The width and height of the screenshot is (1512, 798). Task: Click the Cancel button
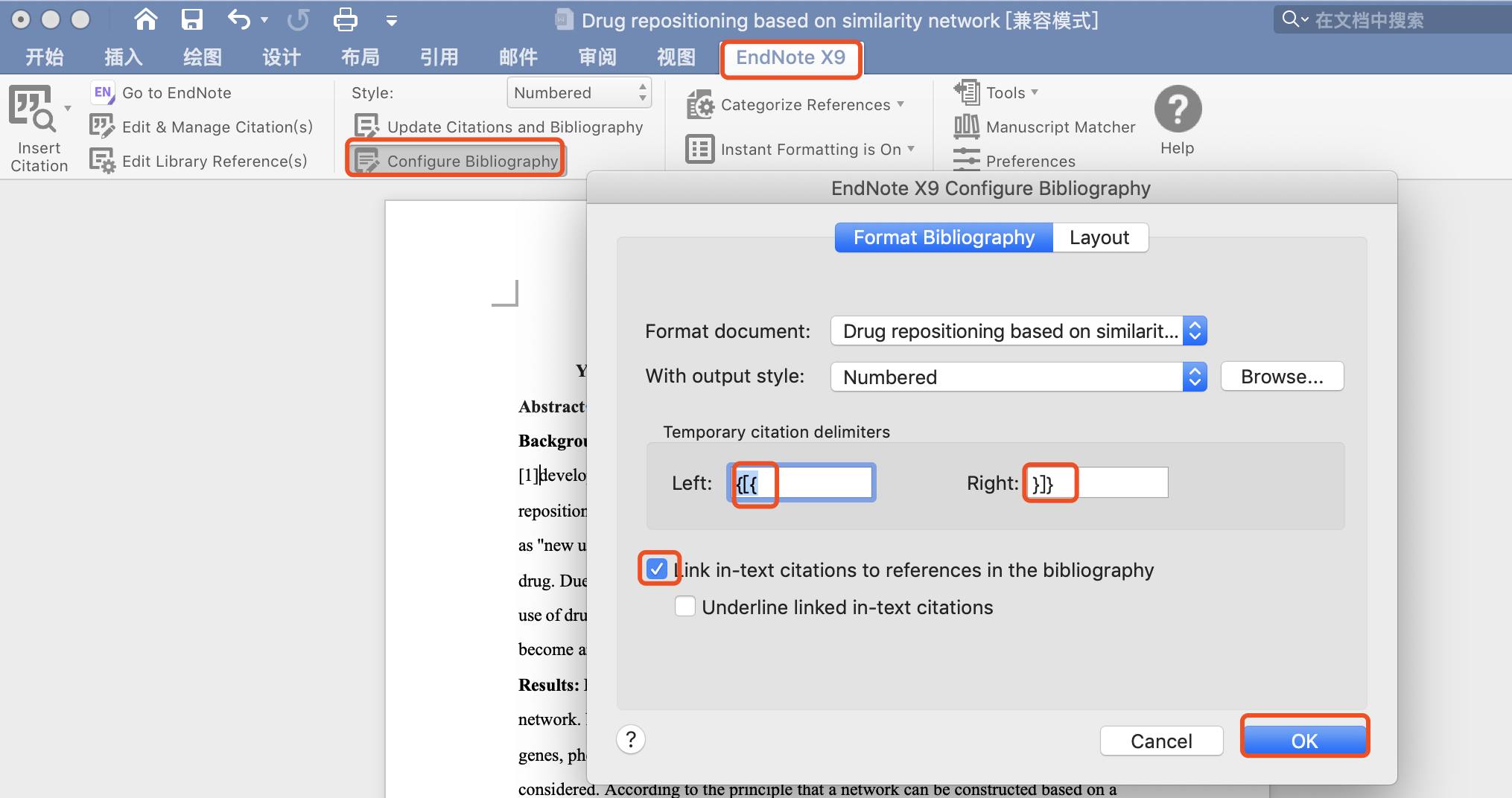[x=1161, y=741]
